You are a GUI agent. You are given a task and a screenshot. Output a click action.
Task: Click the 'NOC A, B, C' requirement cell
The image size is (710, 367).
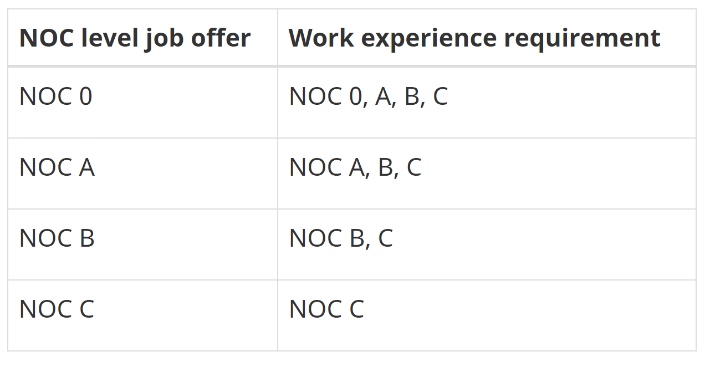[x=487, y=174]
